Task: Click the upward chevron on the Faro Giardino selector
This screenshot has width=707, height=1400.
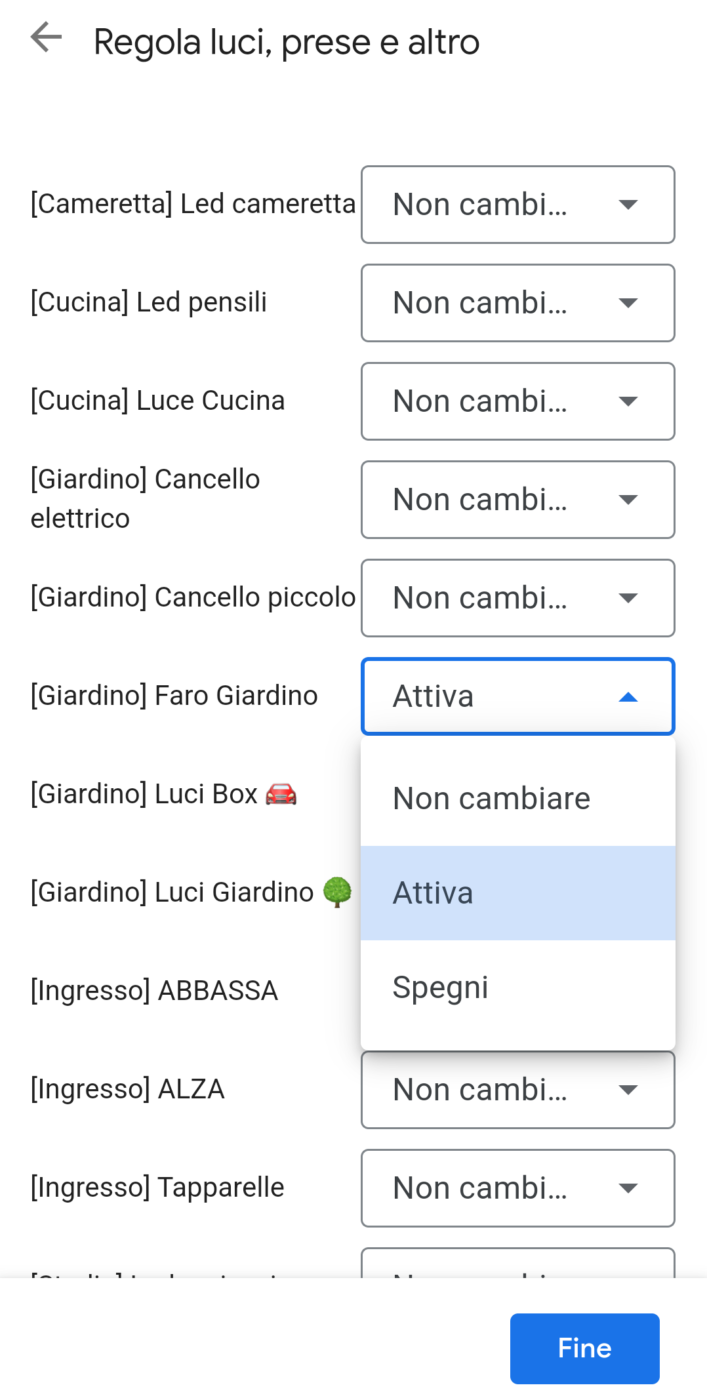Action: [628, 696]
